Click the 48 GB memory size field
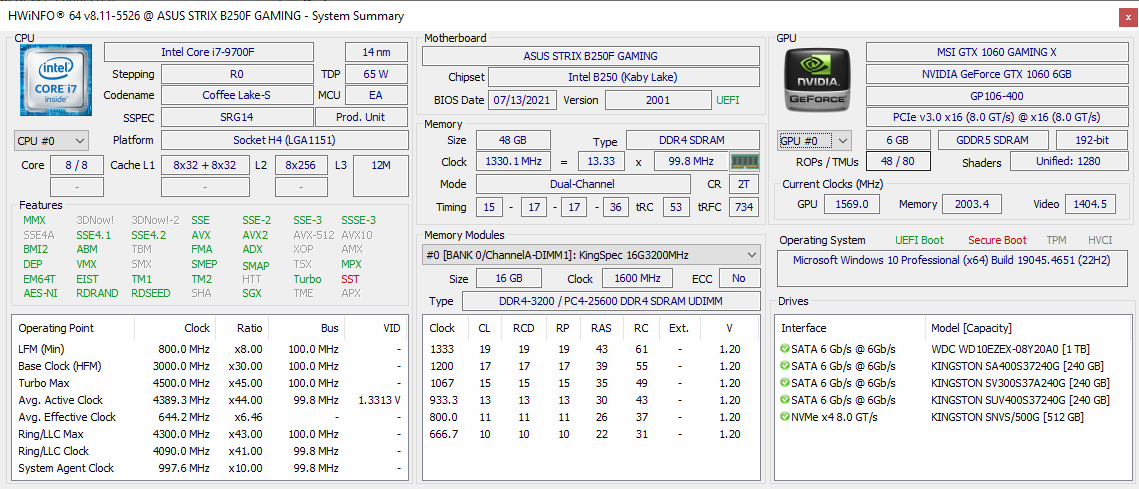The image size is (1139, 489). tap(513, 140)
